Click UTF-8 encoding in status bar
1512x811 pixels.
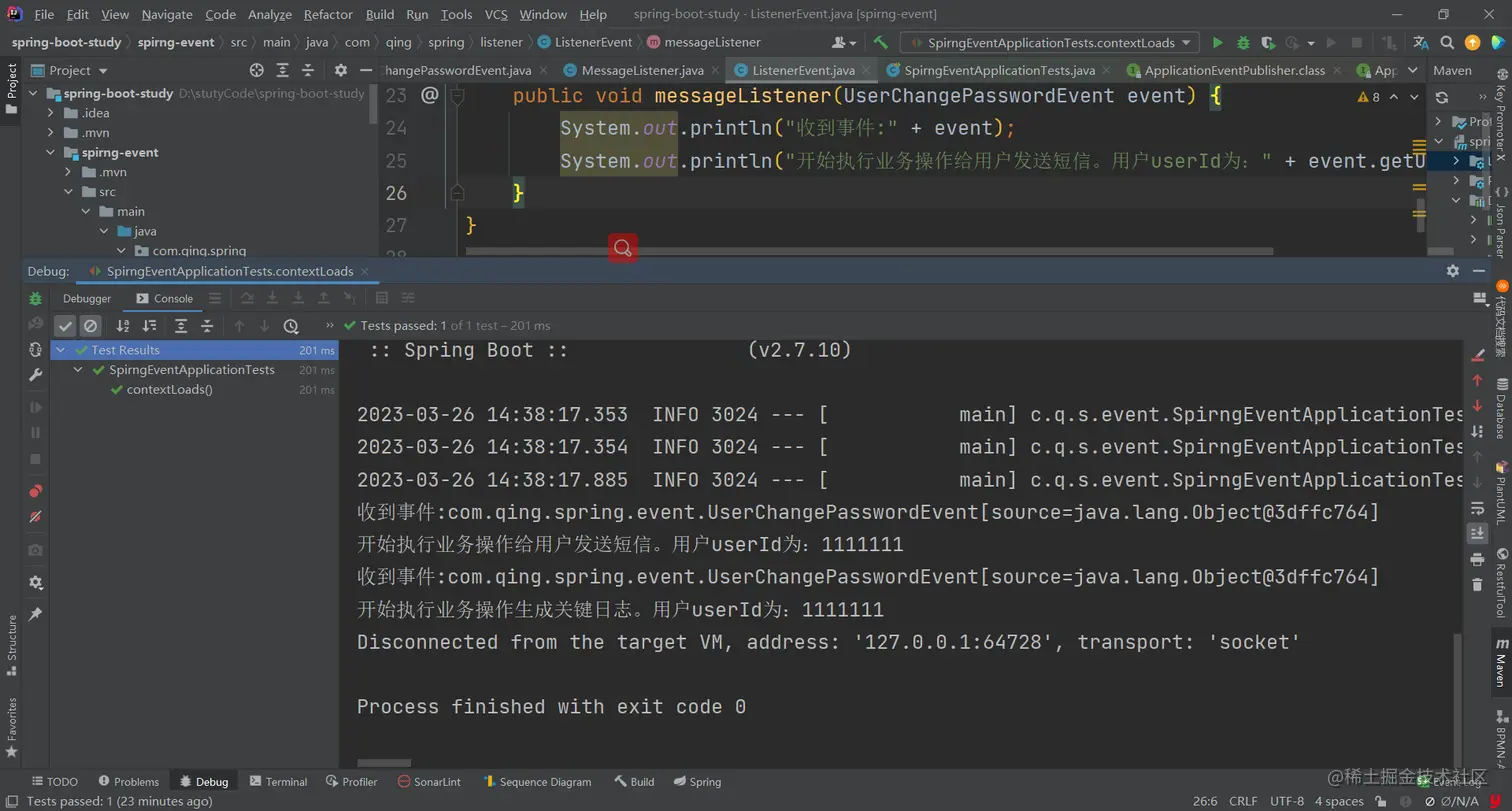point(1287,801)
